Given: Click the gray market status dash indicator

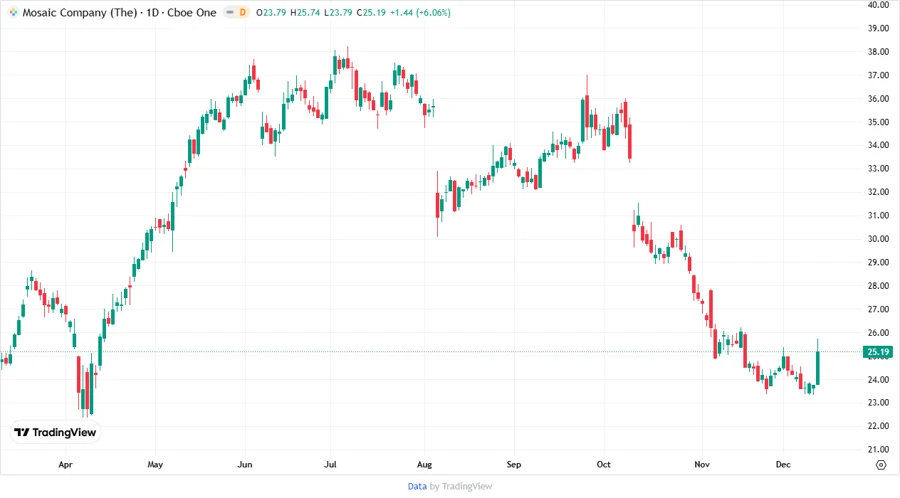Looking at the screenshot, I should (230, 12).
